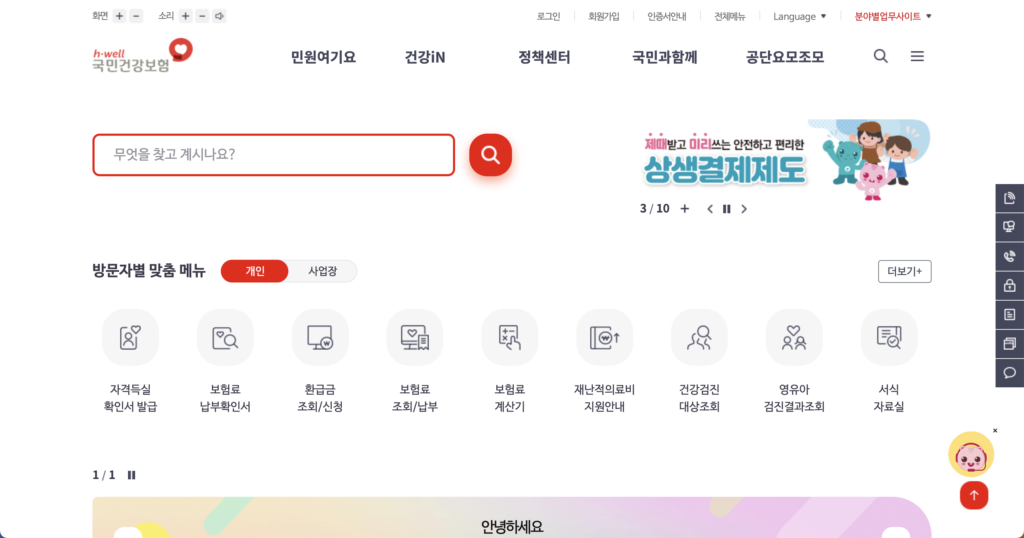Image resolution: width=1024 pixels, height=538 pixels.
Task: Launch the 보험료 계산기 icon
Action: pos(509,338)
